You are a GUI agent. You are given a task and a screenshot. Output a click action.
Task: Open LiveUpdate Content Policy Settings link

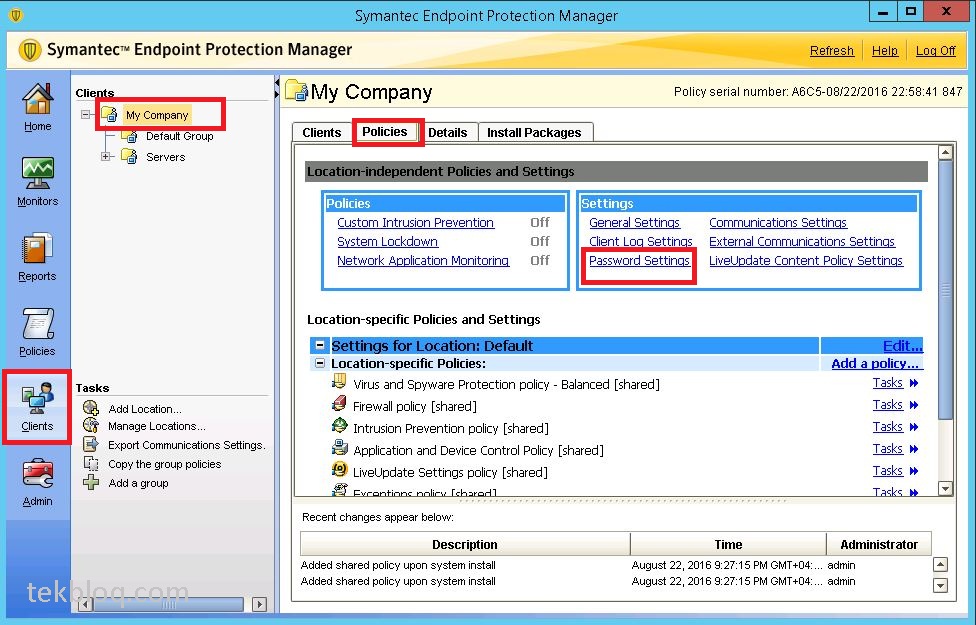pos(805,260)
